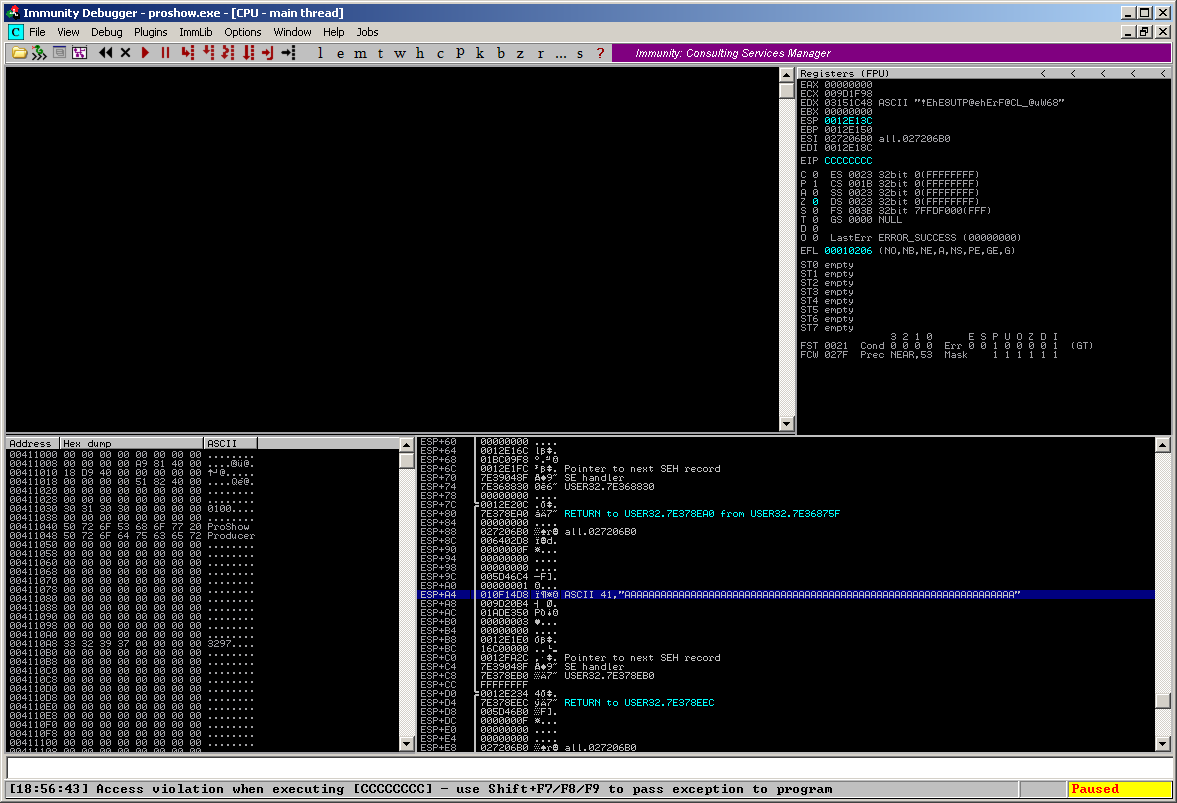Click the command input field at bottom
Image resolution: width=1177 pixels, height=803 pixels.
pyautogui.click(x=588, y=768)
